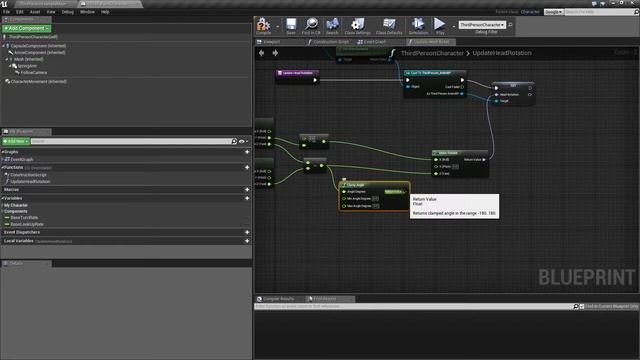Open ConstructionScript function entry
Viewport: 640px width, 360px height.
[28, 175]
